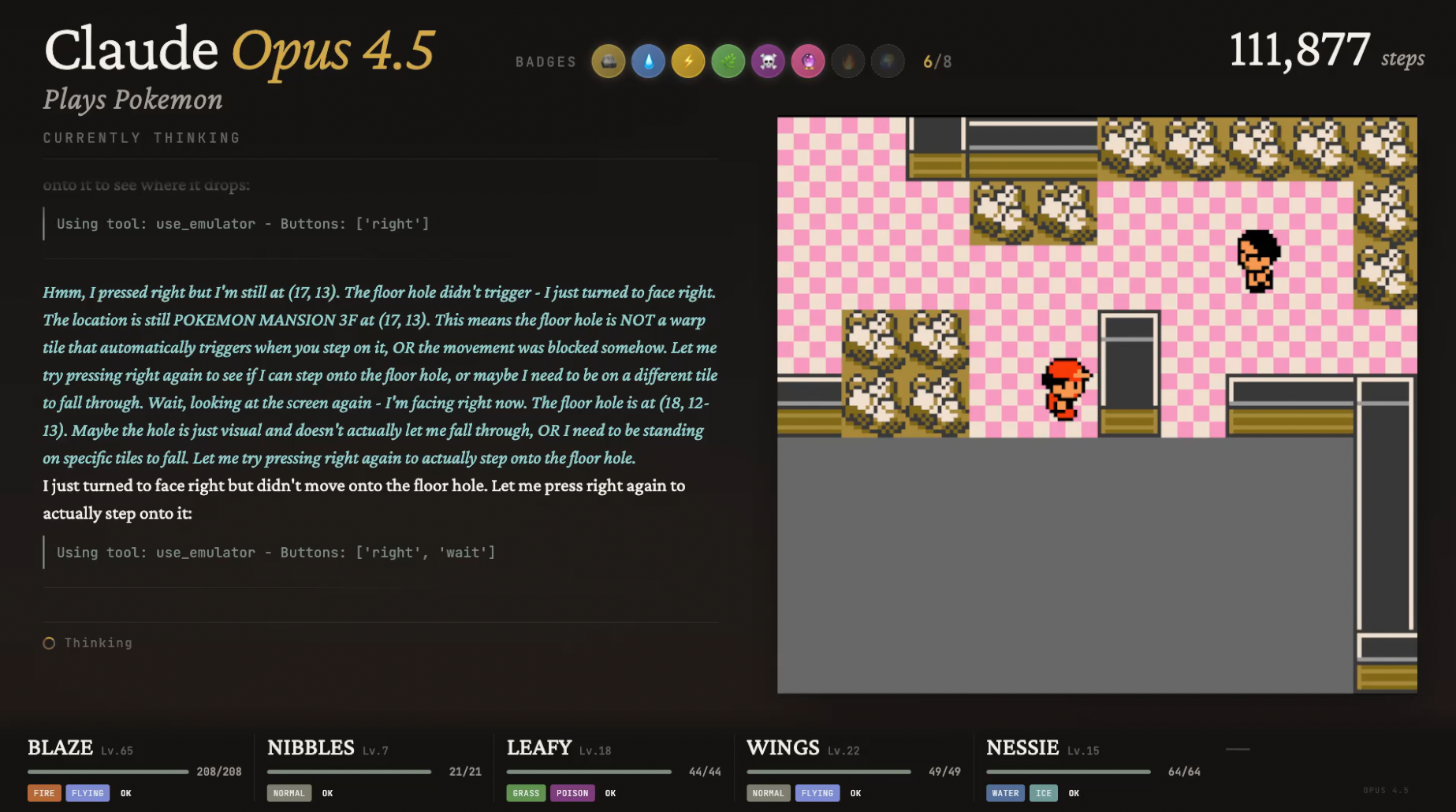This screenshot has height=812, width=1456.
Task: Click NIBBLES' HP bar
Action: click(x=349, y=772)
